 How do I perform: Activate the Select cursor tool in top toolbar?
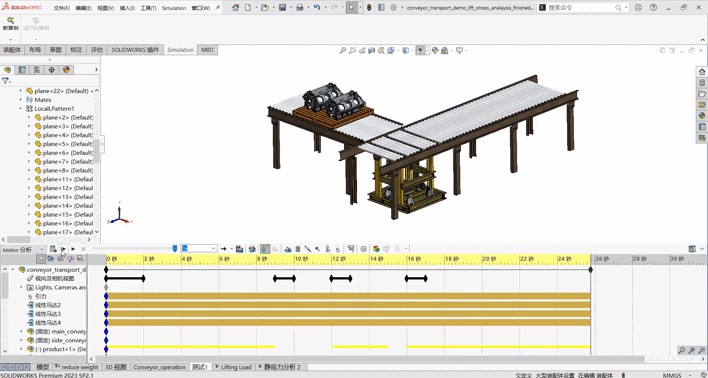click(x=352, y=8)
